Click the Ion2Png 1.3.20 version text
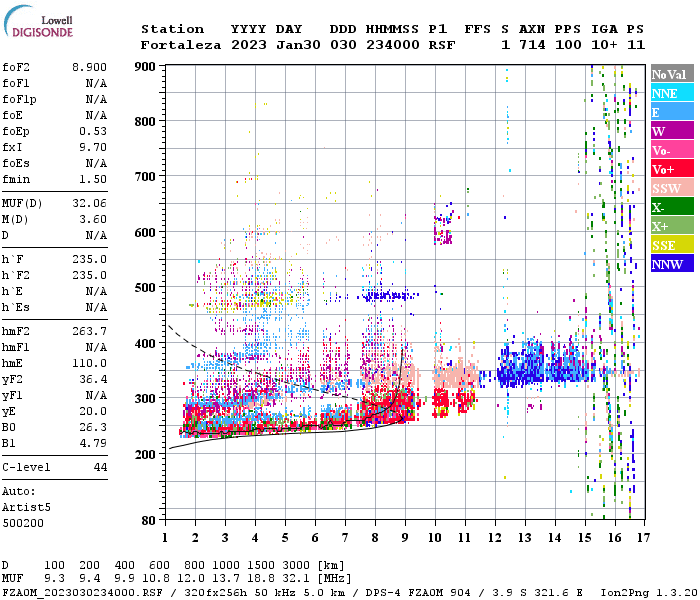Viewport: 700px width, 600px height. pos(649,592)
